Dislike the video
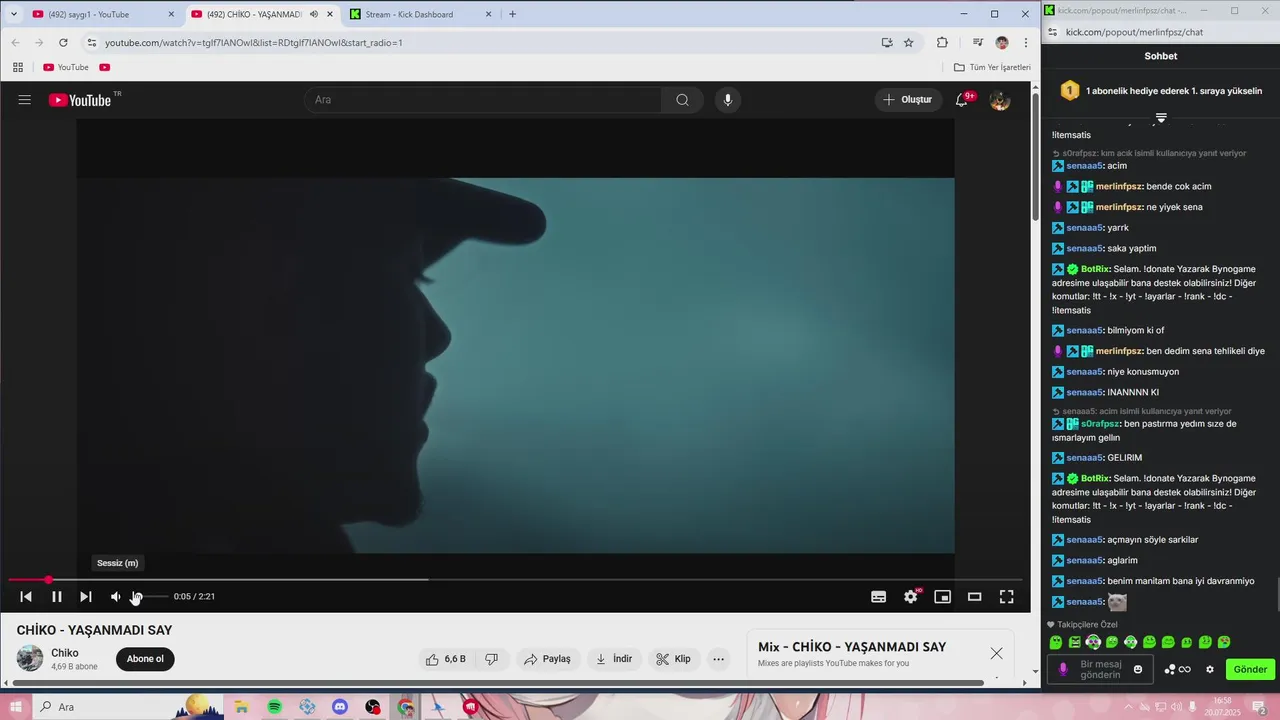 pos(492,659)
